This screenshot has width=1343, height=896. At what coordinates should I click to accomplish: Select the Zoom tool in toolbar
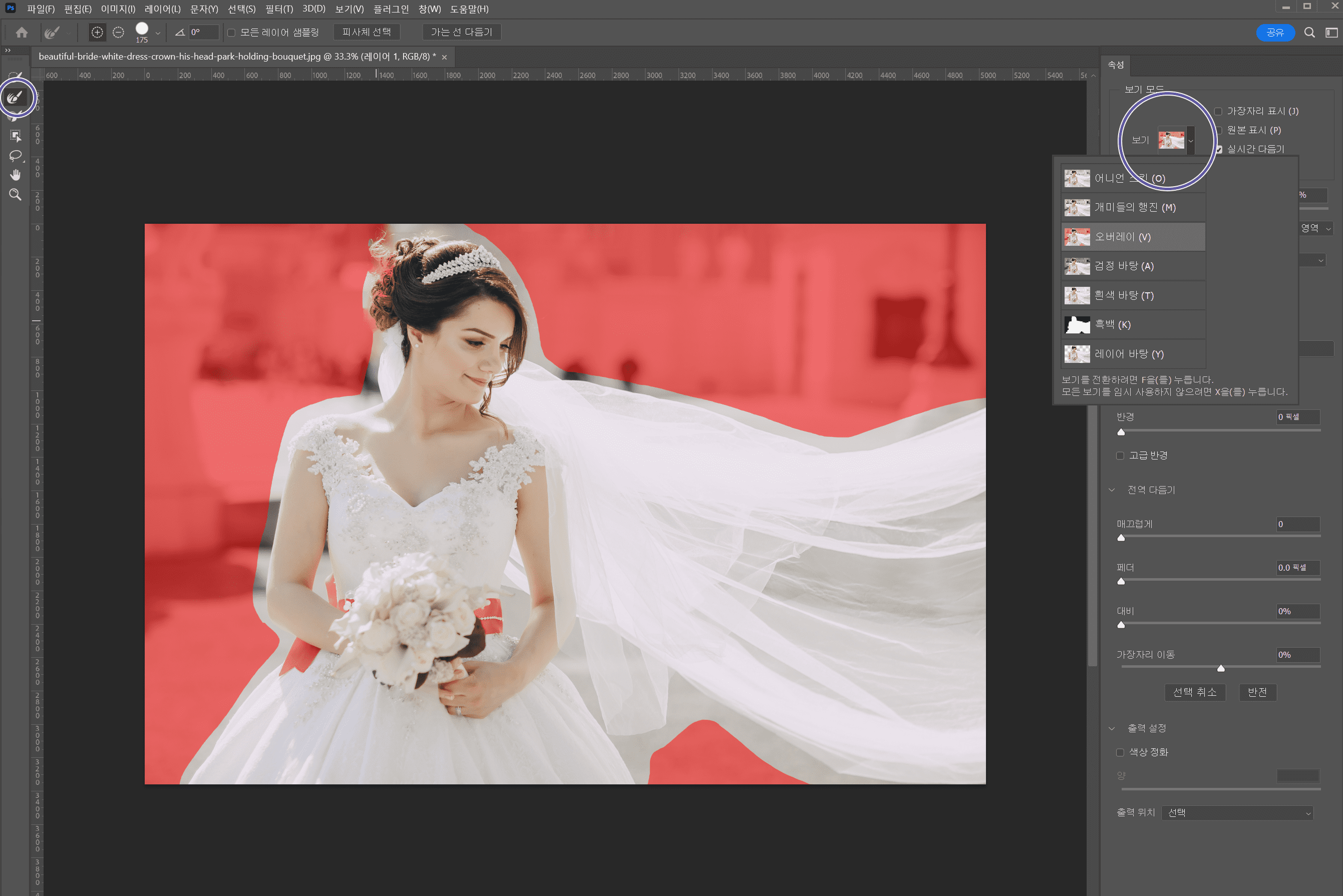tap(16, 195)
